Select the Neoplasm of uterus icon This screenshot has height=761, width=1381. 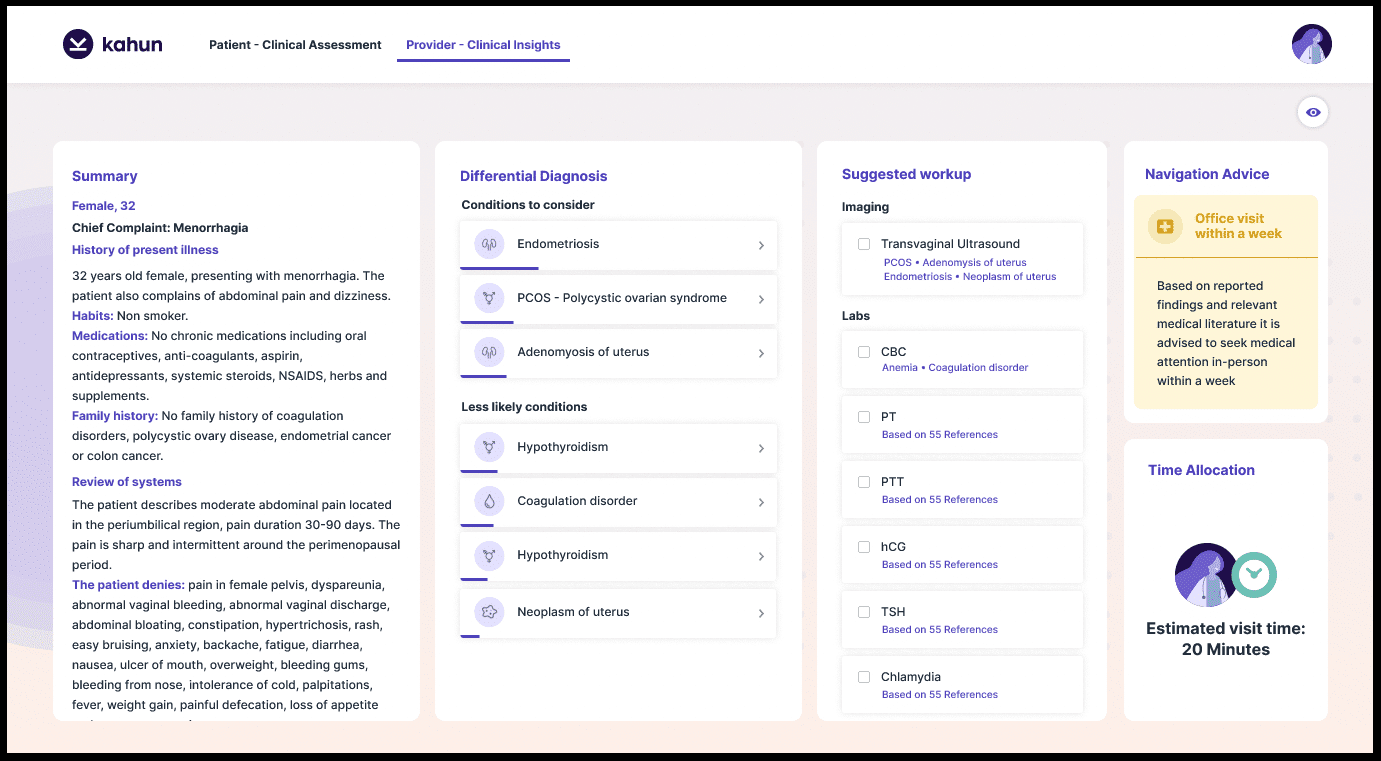pyautogui.click(x=489, y=611)
